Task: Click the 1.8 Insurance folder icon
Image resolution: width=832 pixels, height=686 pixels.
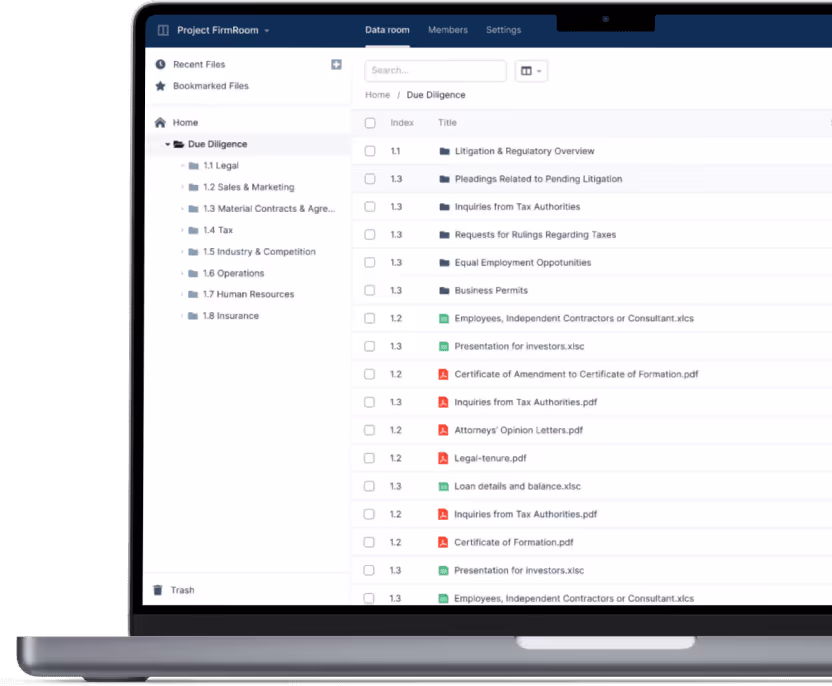Action: pyautogui.click(x=193, y=316)
